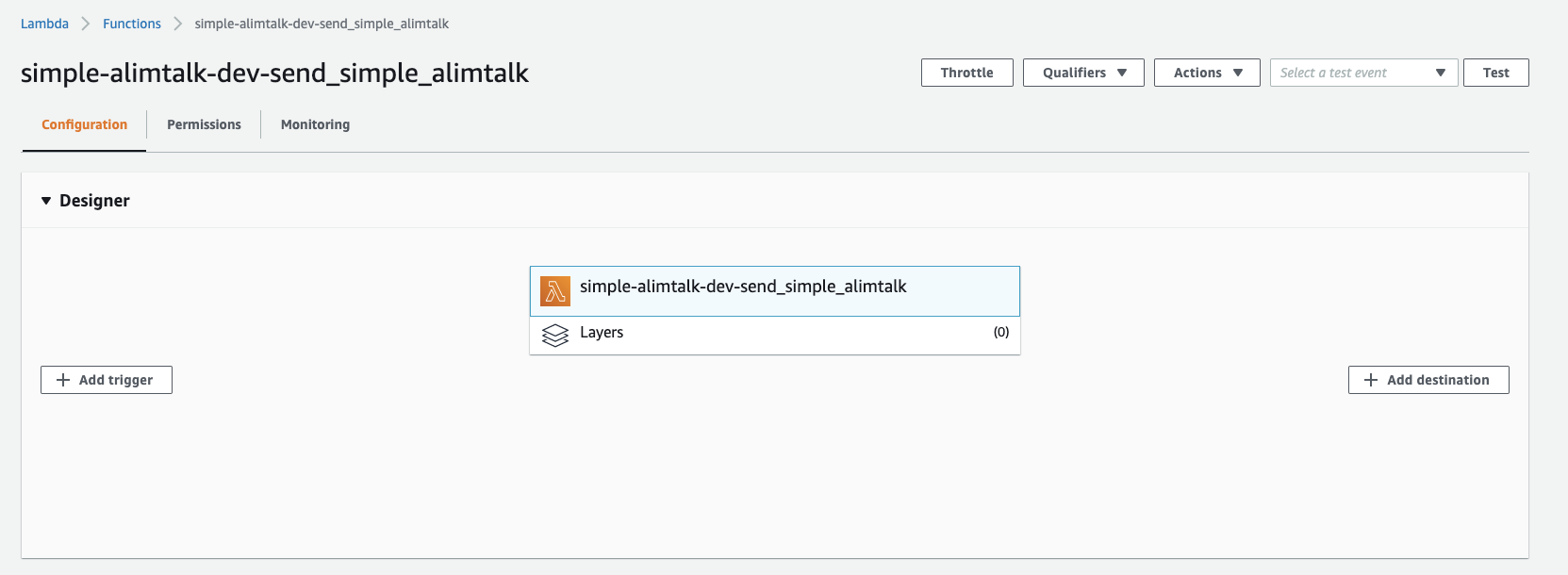Viewport: 1568px width, 575px height.
Task: Click the plus icon on Add trigger
Action: tap(63, 380)
